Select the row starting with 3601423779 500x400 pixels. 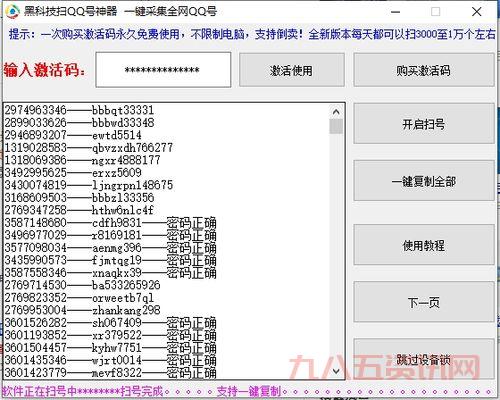(x=110, y=372)
